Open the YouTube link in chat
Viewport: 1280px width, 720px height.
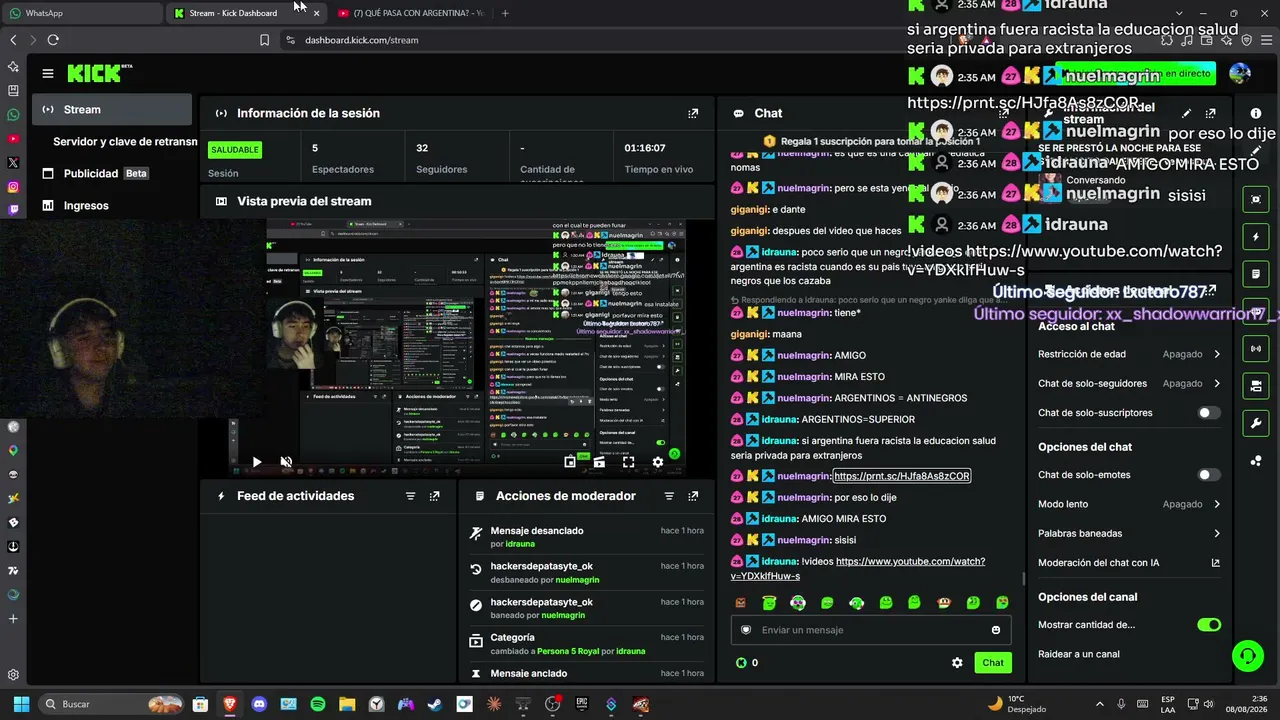coord(858,569)
